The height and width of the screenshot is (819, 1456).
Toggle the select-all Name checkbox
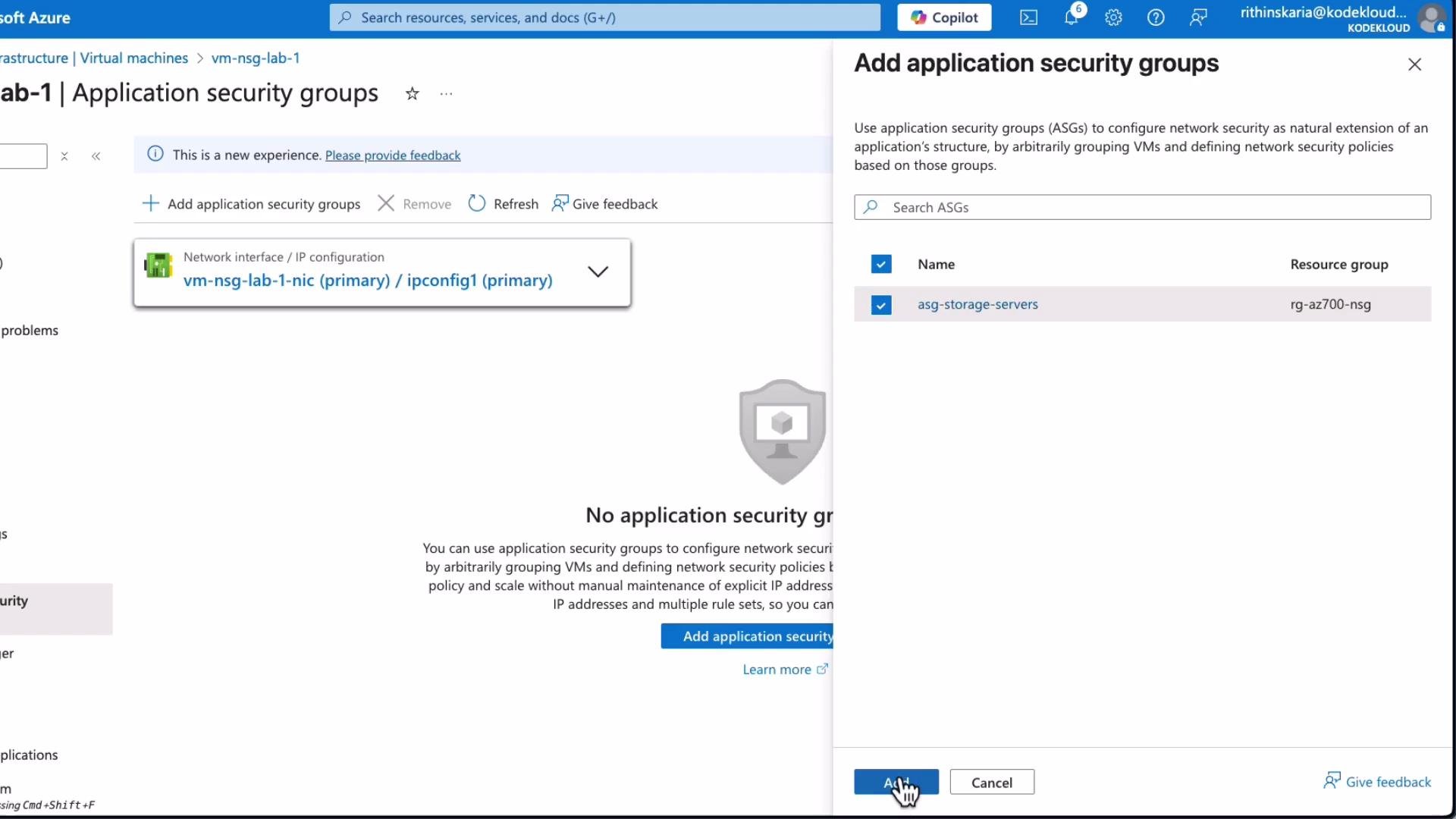coord(881,264)
